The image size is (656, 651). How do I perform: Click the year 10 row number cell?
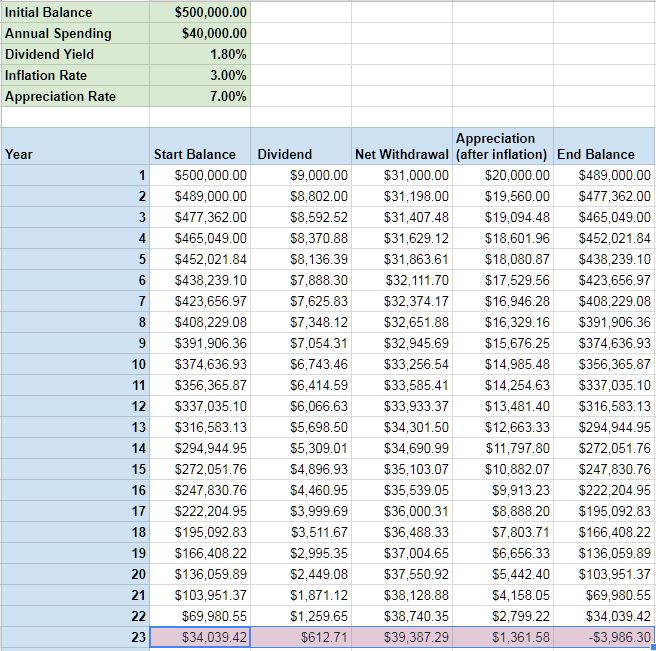pos(75,364)
